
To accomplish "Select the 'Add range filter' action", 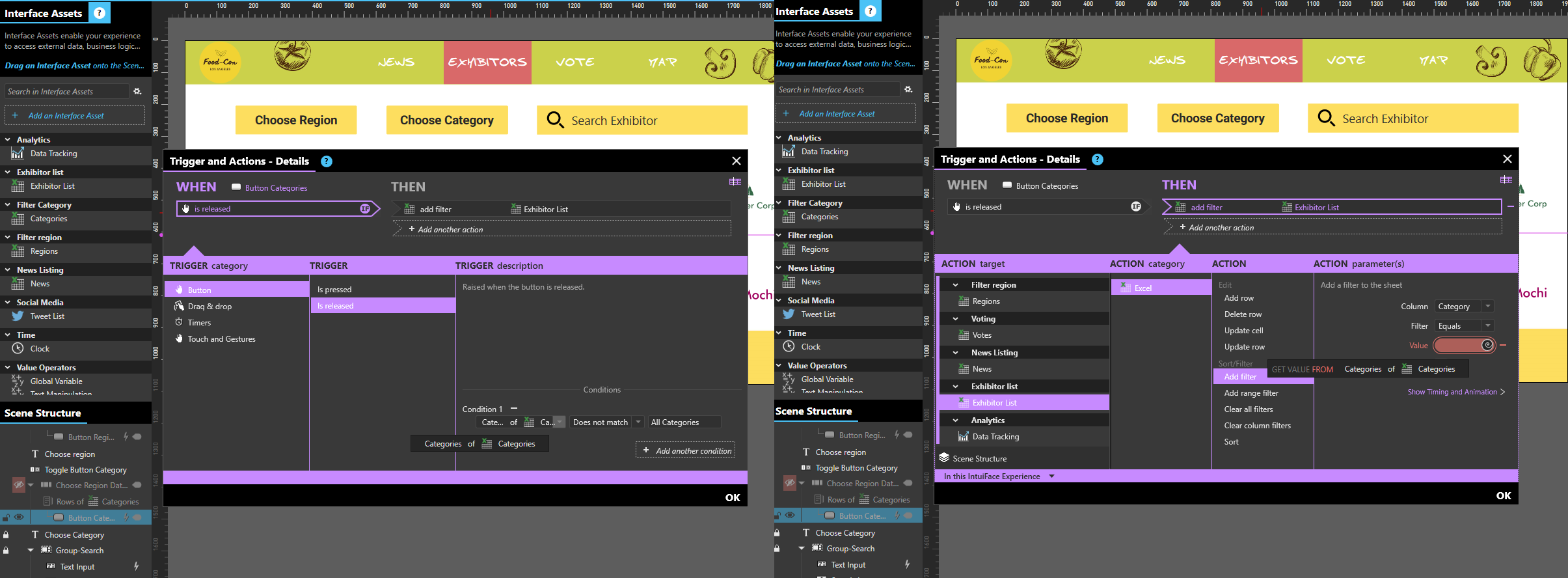I will click(1251, 393).
